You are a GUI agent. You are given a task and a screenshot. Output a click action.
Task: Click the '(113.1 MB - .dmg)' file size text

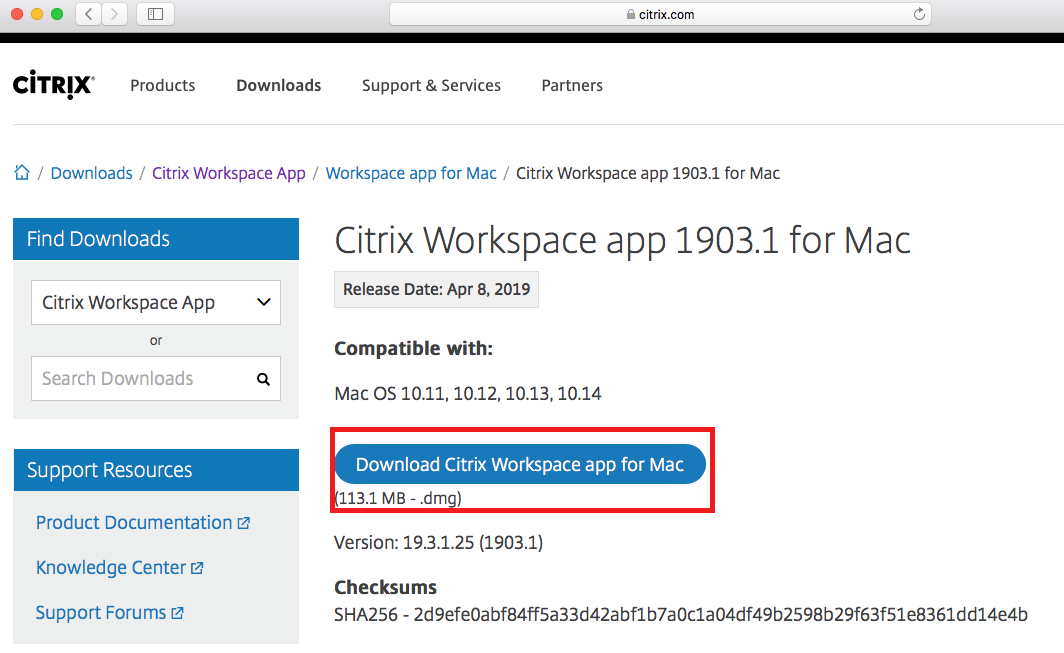pos(398,498)
